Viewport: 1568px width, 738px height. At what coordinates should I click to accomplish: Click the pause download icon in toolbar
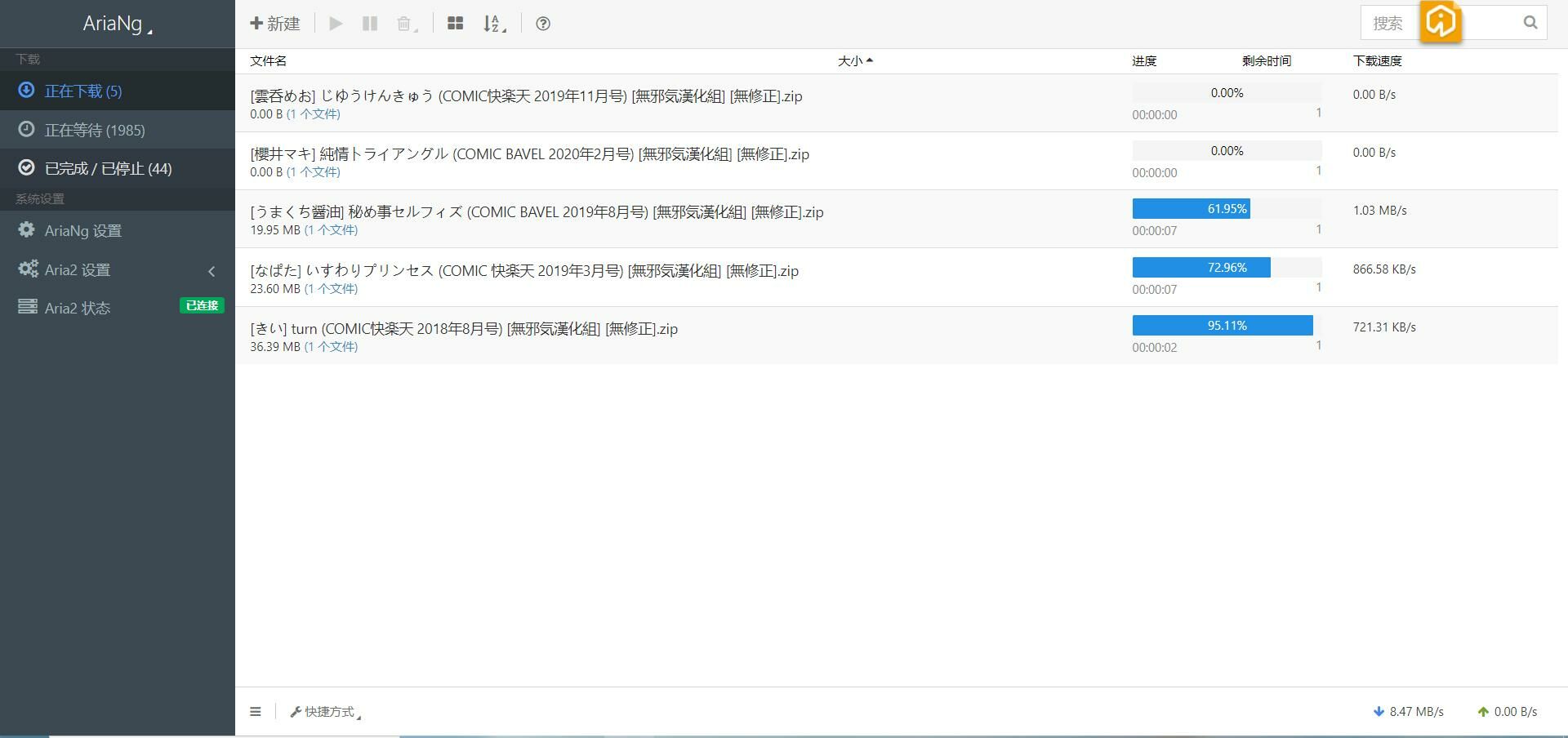[370, 24]
